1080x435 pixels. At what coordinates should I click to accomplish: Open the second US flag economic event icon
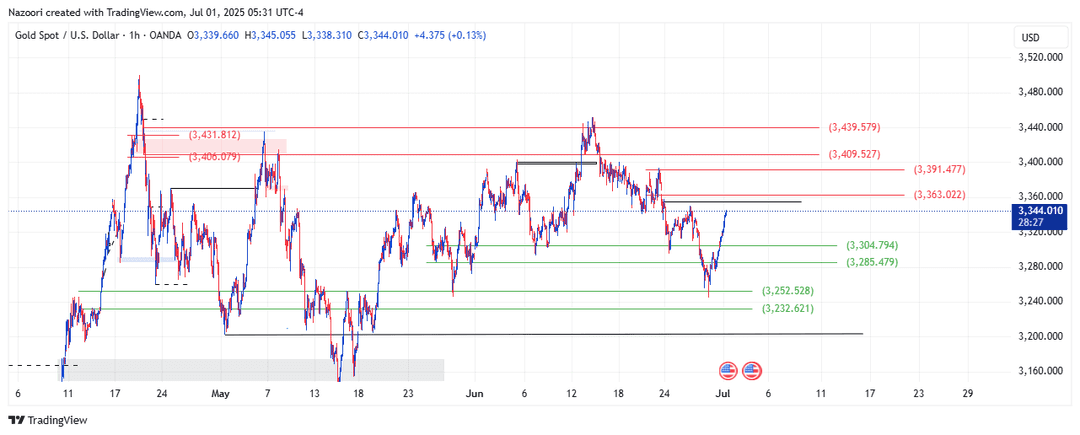[x=752, y=371]
